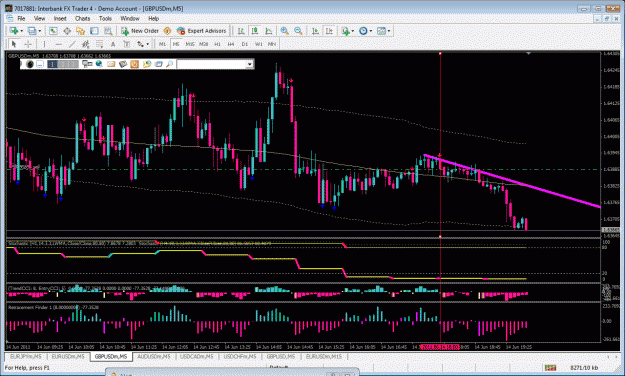Screen dimensions: 625x376
Task: Open the USDCADm,M5 chart tab
Action: [x=197, y=356]
